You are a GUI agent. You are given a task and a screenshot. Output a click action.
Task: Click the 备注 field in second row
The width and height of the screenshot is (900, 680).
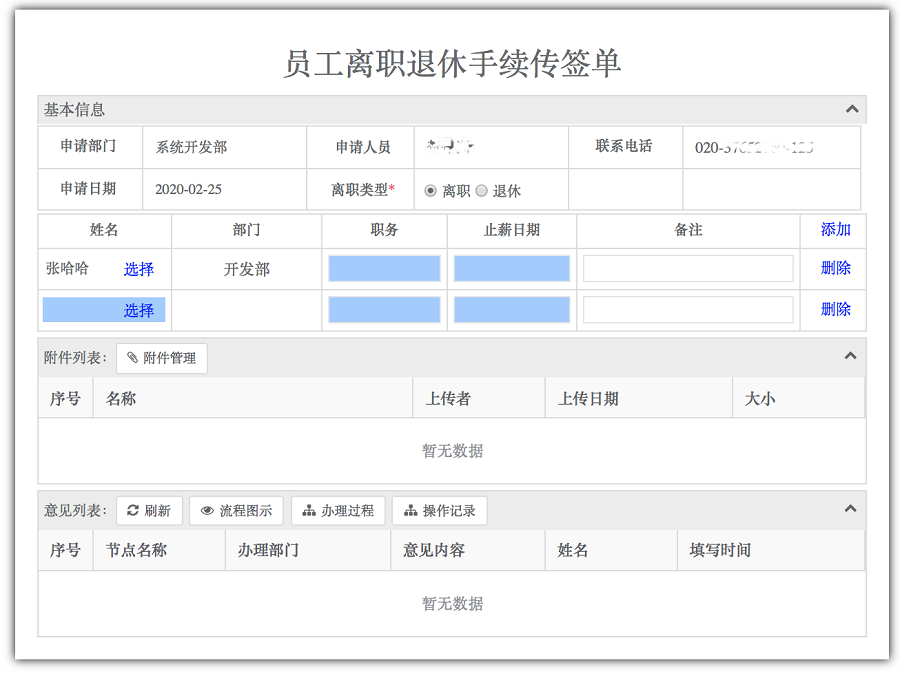click(688, 310)
